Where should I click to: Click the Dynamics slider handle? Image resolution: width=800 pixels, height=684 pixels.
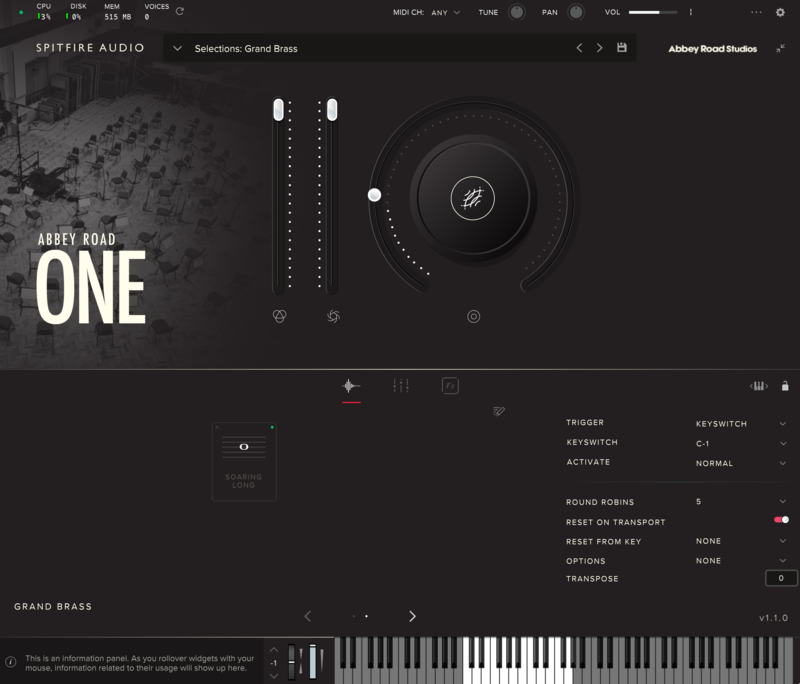pyautogui.click(x=332, y=110)
